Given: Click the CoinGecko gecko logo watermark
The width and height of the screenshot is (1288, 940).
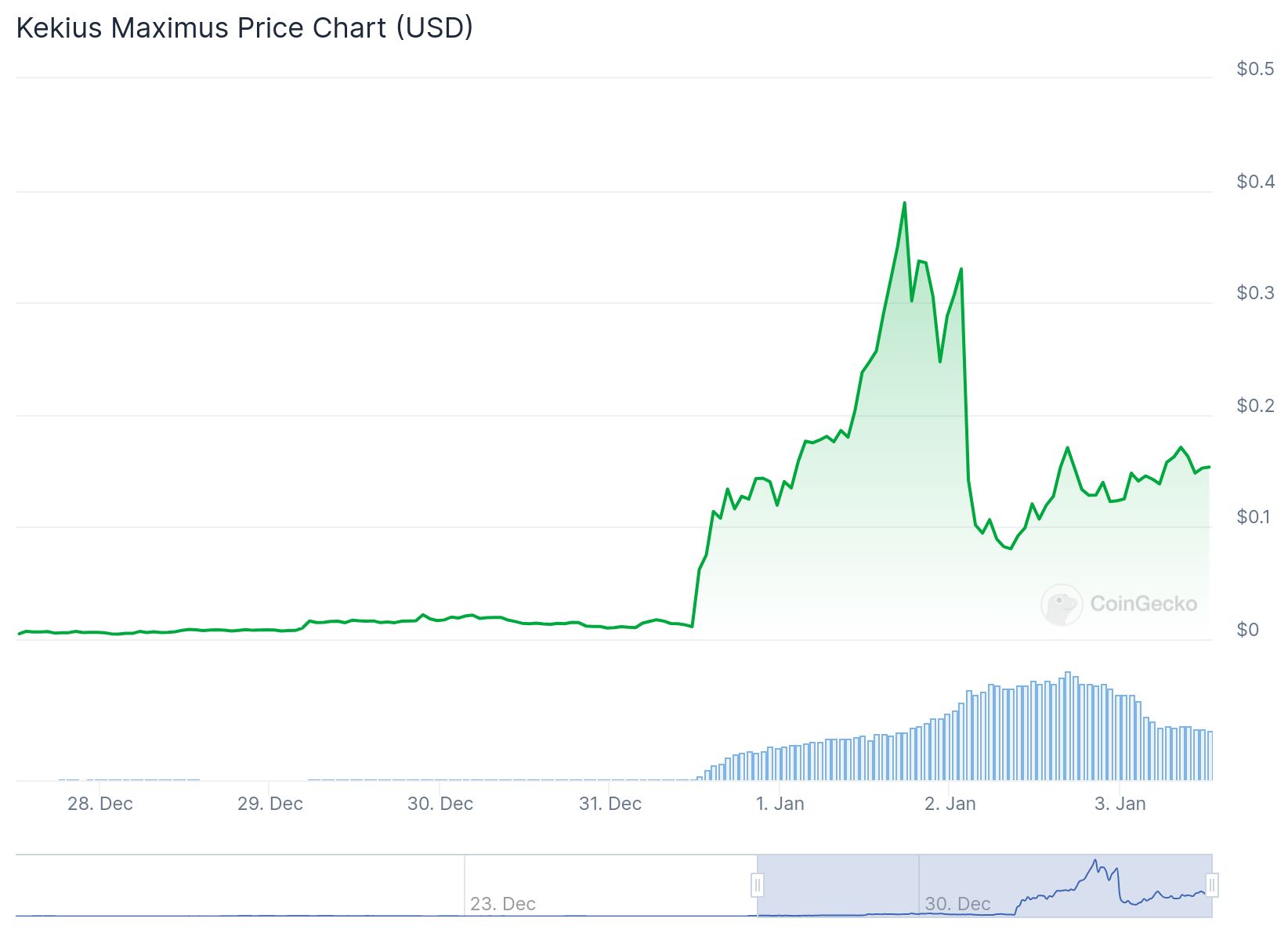Looking at the screenshot, I should pyautogui.click(x=1062, y=604).
